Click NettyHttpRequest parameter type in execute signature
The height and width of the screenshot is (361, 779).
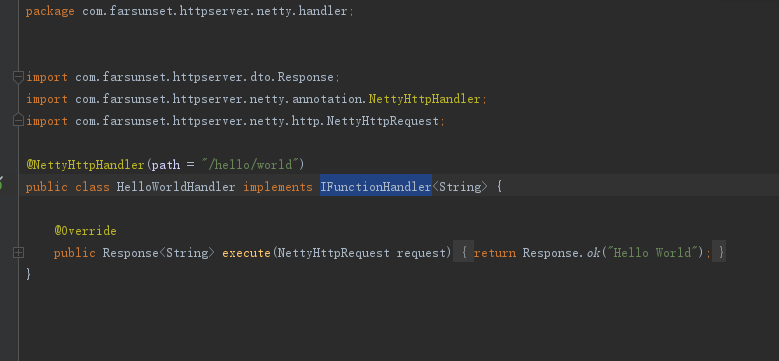(333, 253)
